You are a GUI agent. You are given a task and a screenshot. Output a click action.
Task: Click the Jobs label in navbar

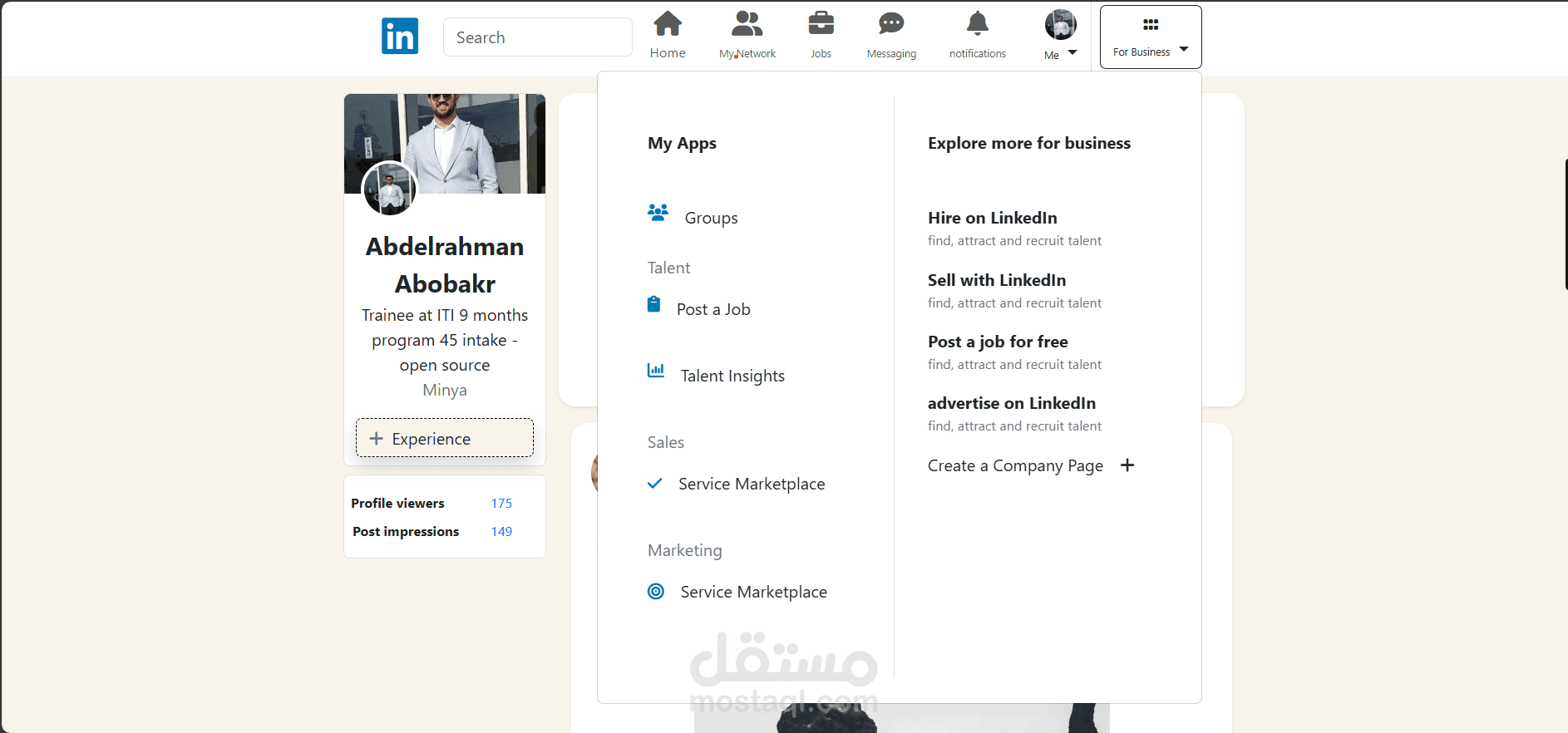pos(821,53)
